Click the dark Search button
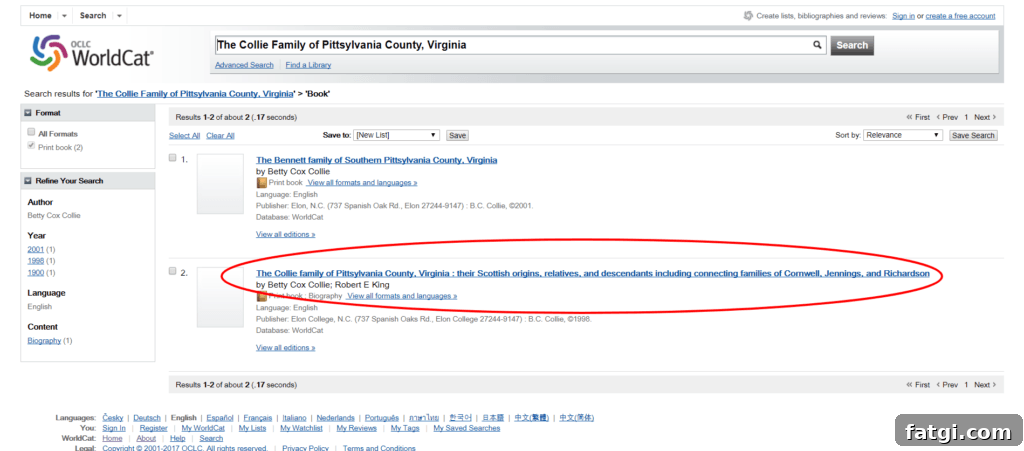This screenshot has height=451, width=1024. (x=852, y=45)
